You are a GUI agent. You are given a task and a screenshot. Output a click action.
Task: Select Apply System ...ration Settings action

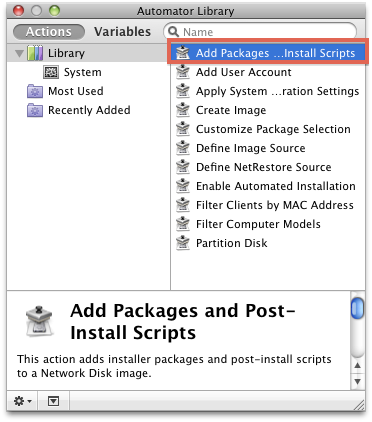268,91
